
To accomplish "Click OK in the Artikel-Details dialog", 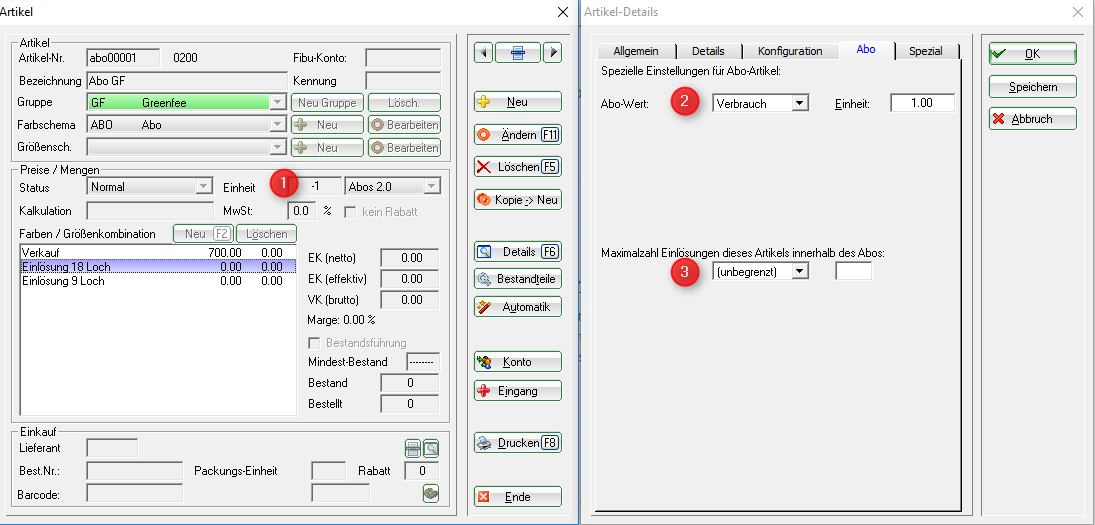I will [1032, 54].
